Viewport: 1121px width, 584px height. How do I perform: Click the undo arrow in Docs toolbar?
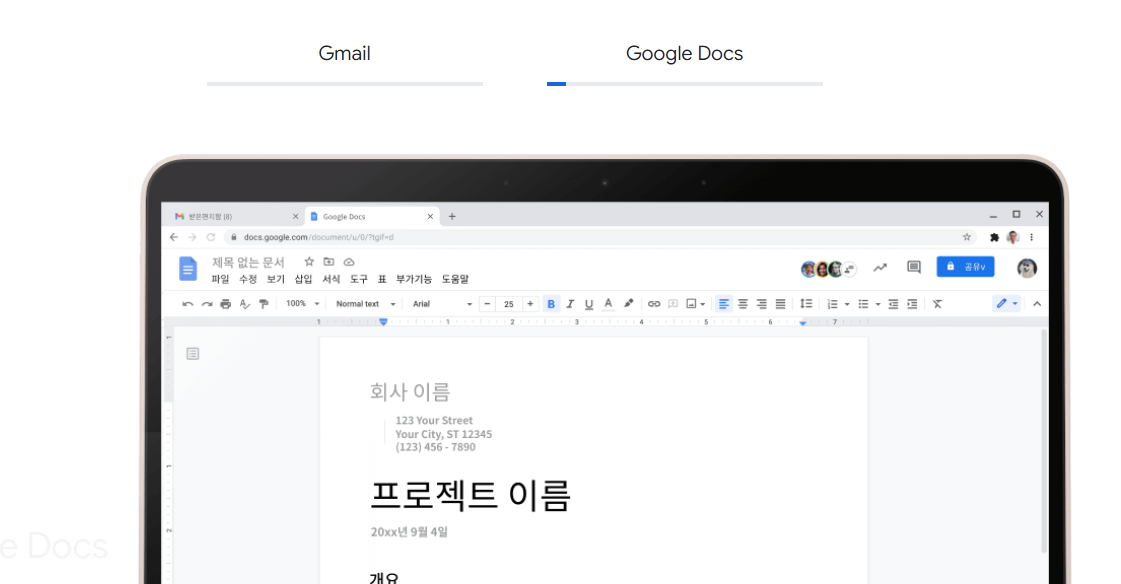point(187,305)
